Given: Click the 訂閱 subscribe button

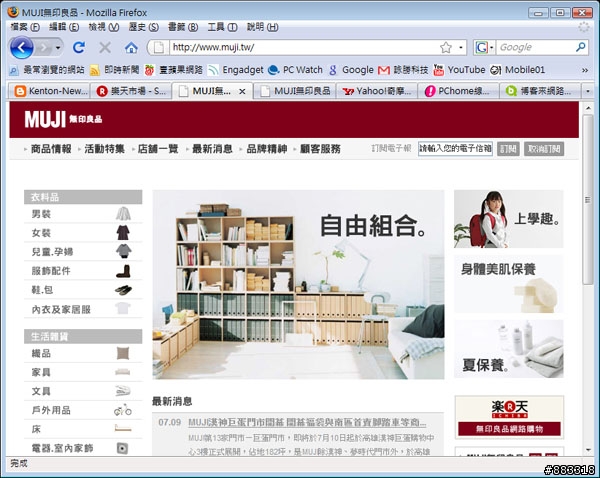Looking at the screenshot, I should point(508,149).
